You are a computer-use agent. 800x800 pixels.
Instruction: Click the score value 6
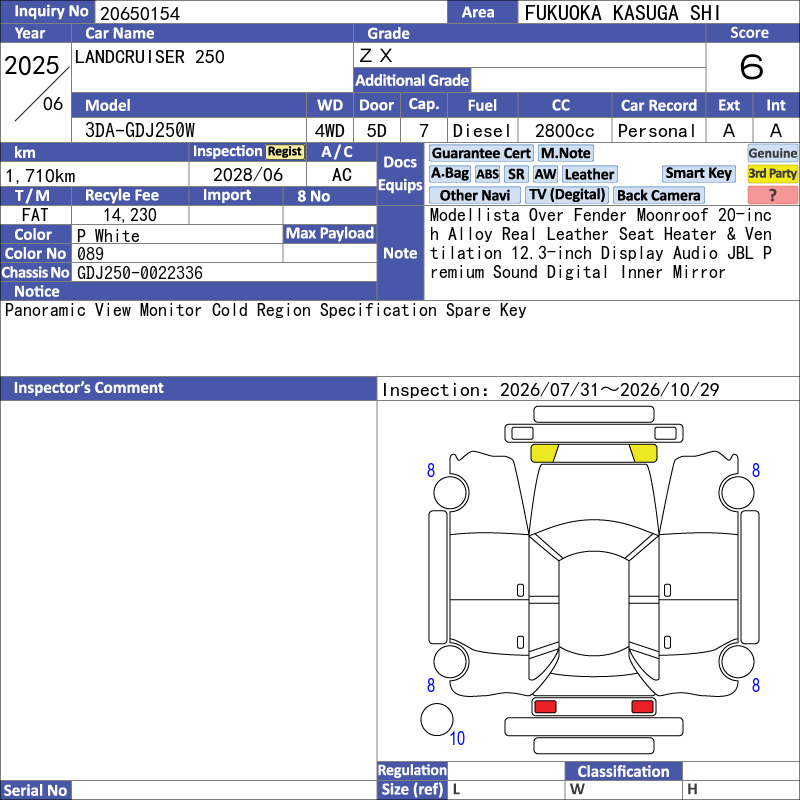point(752,67)
